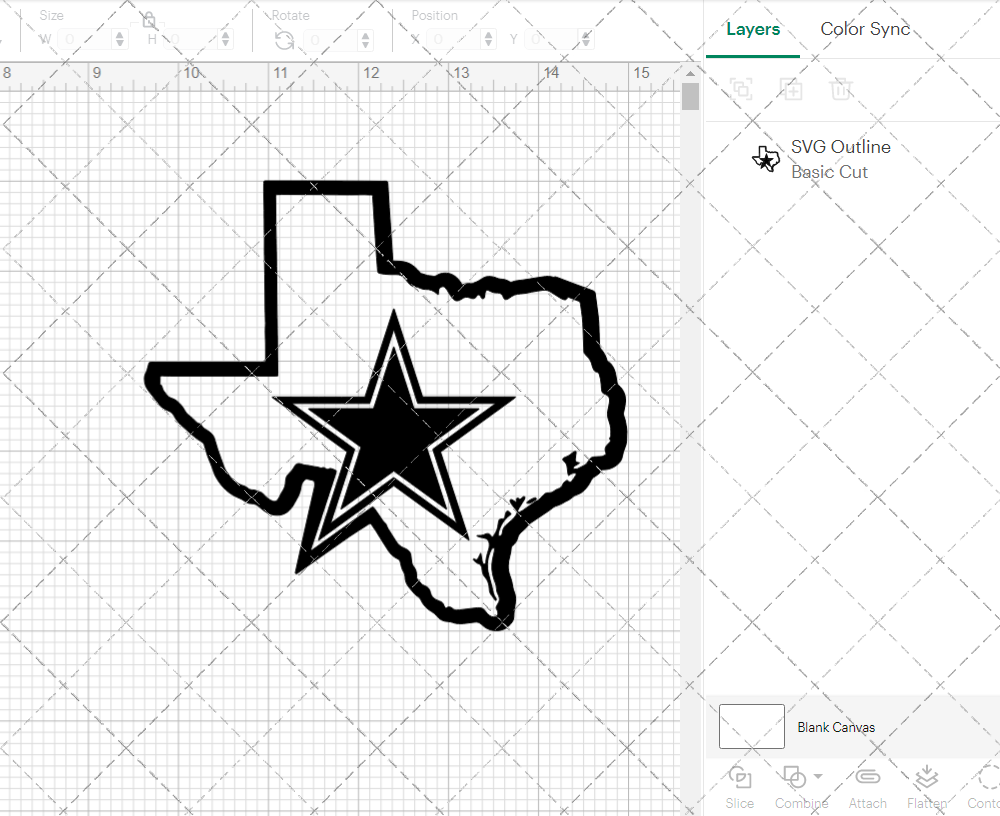Select the SVG Outline layer
This screenshot has height=816, width=1000.
(840, 159)
